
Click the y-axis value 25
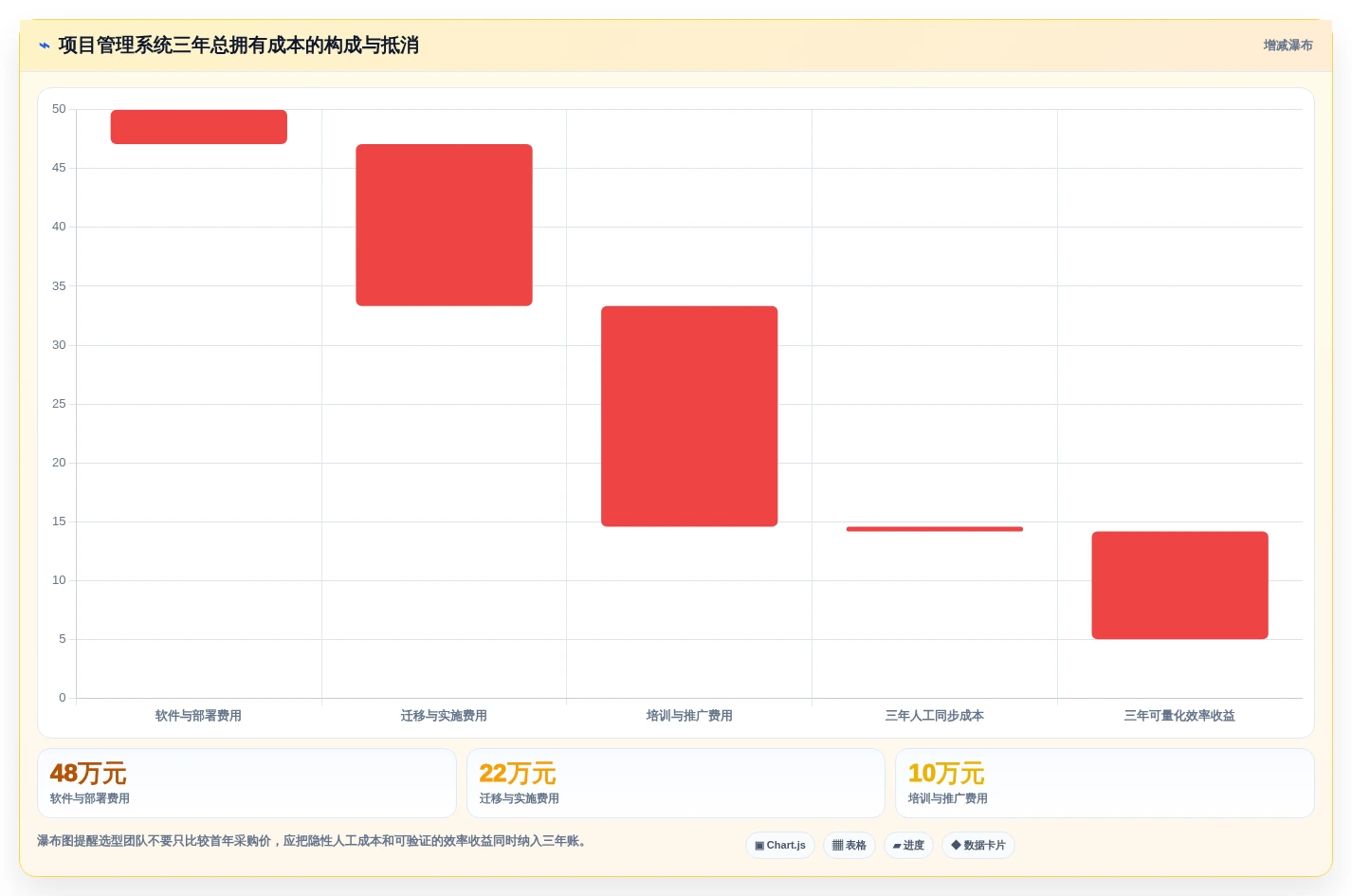pyautogui.click(x=59, y=404)
